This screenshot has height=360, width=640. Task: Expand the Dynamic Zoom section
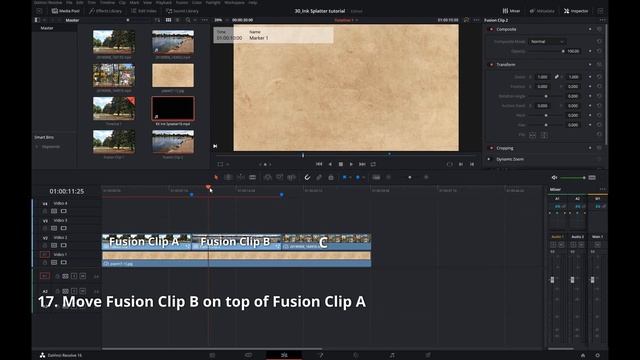click(x=510, y=159)
